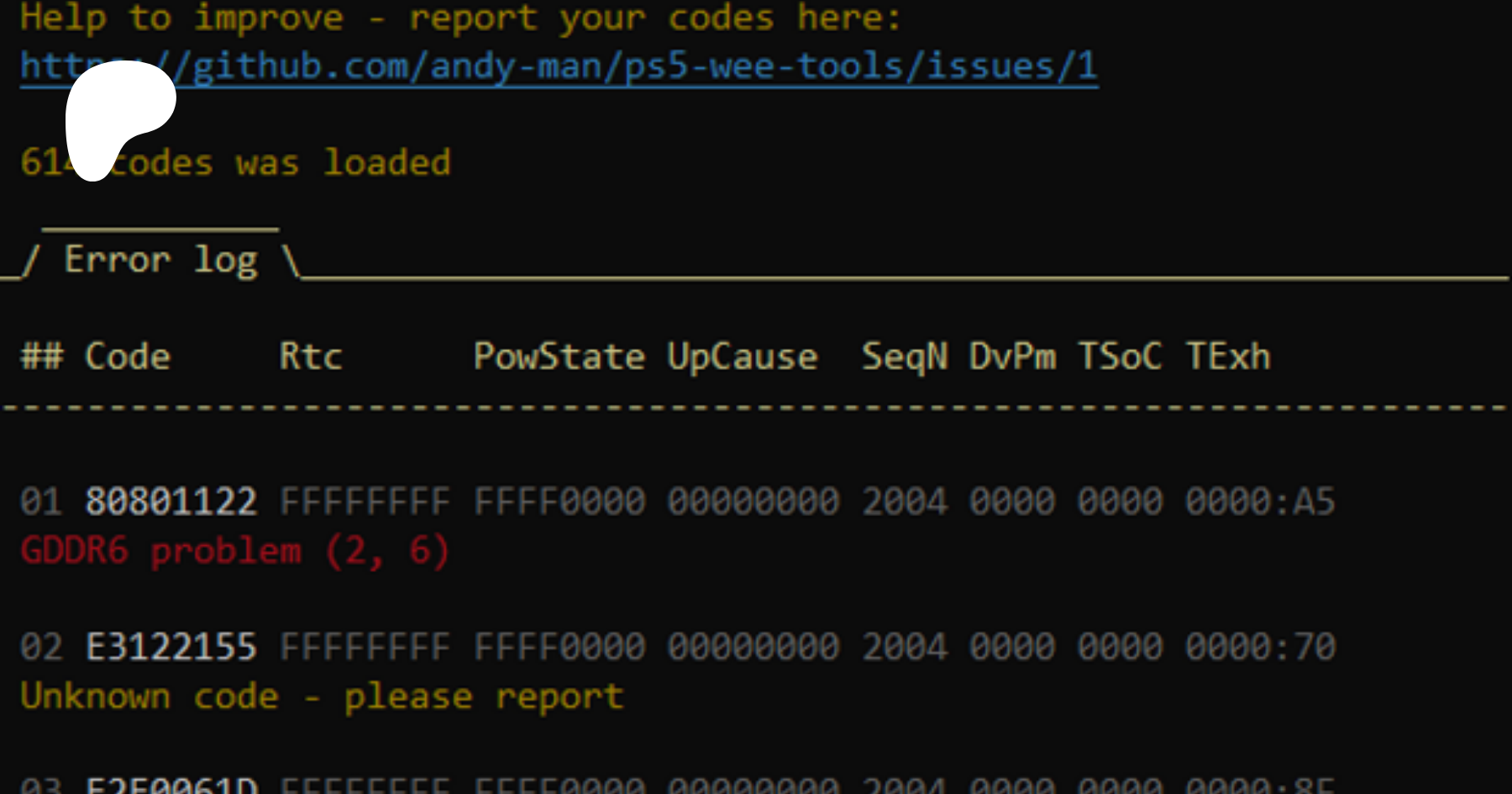Click error code E3122155
1512x794 pixels.
171,647
